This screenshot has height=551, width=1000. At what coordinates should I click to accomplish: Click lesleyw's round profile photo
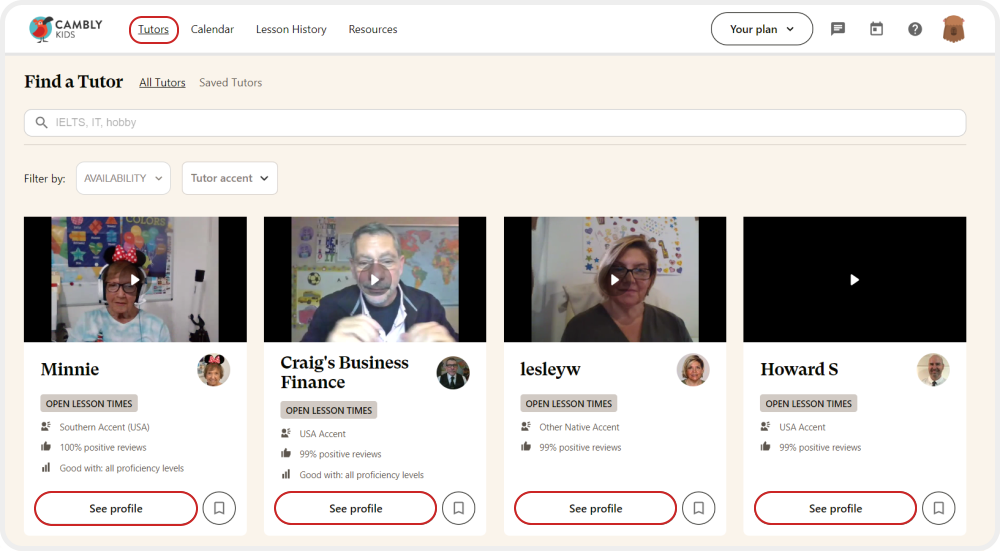pyautogui.click(x=693, y=370)
